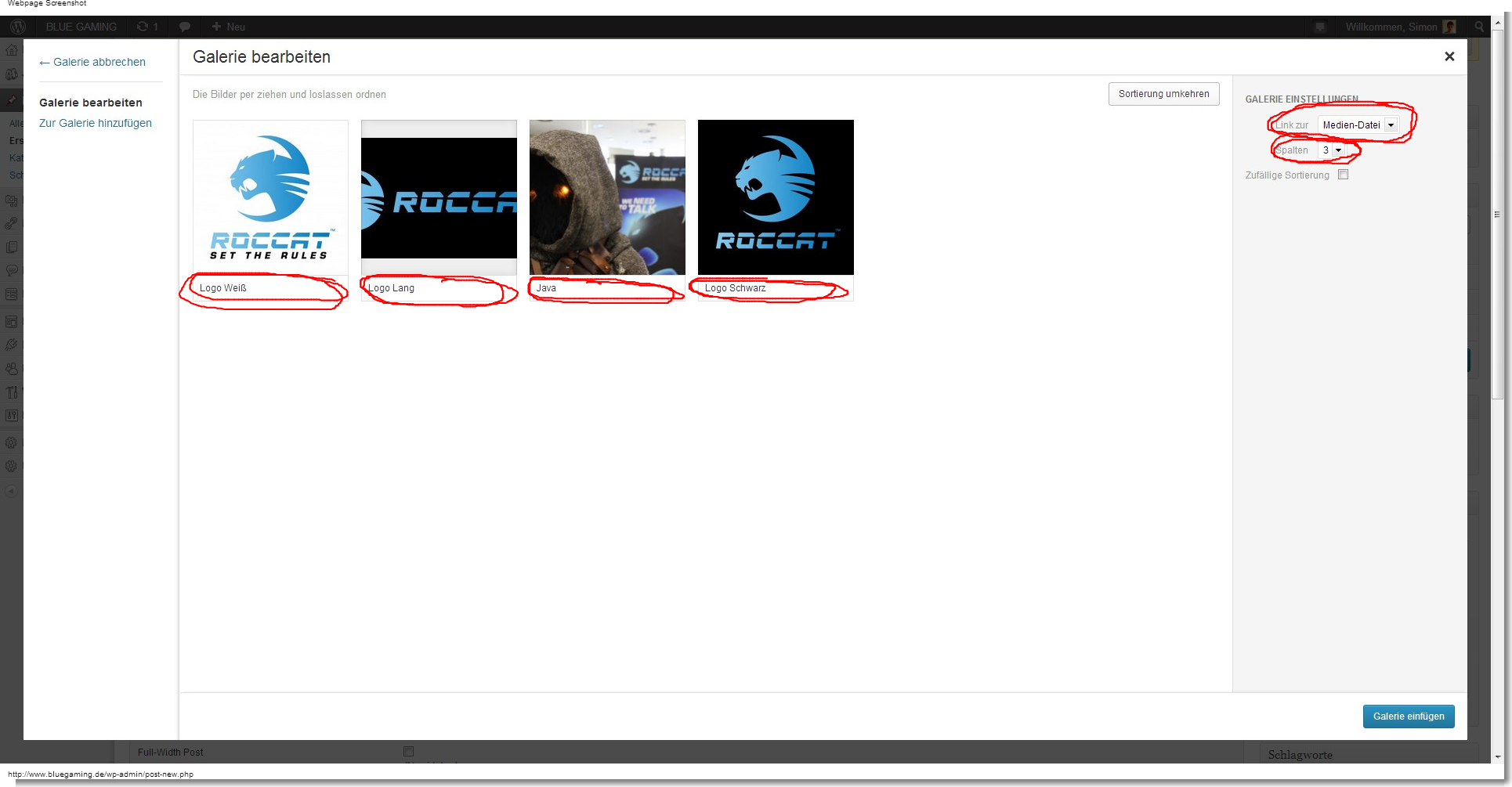Click the Logo Schwarz caption field

pyautogui.click(x=776, y=288)
